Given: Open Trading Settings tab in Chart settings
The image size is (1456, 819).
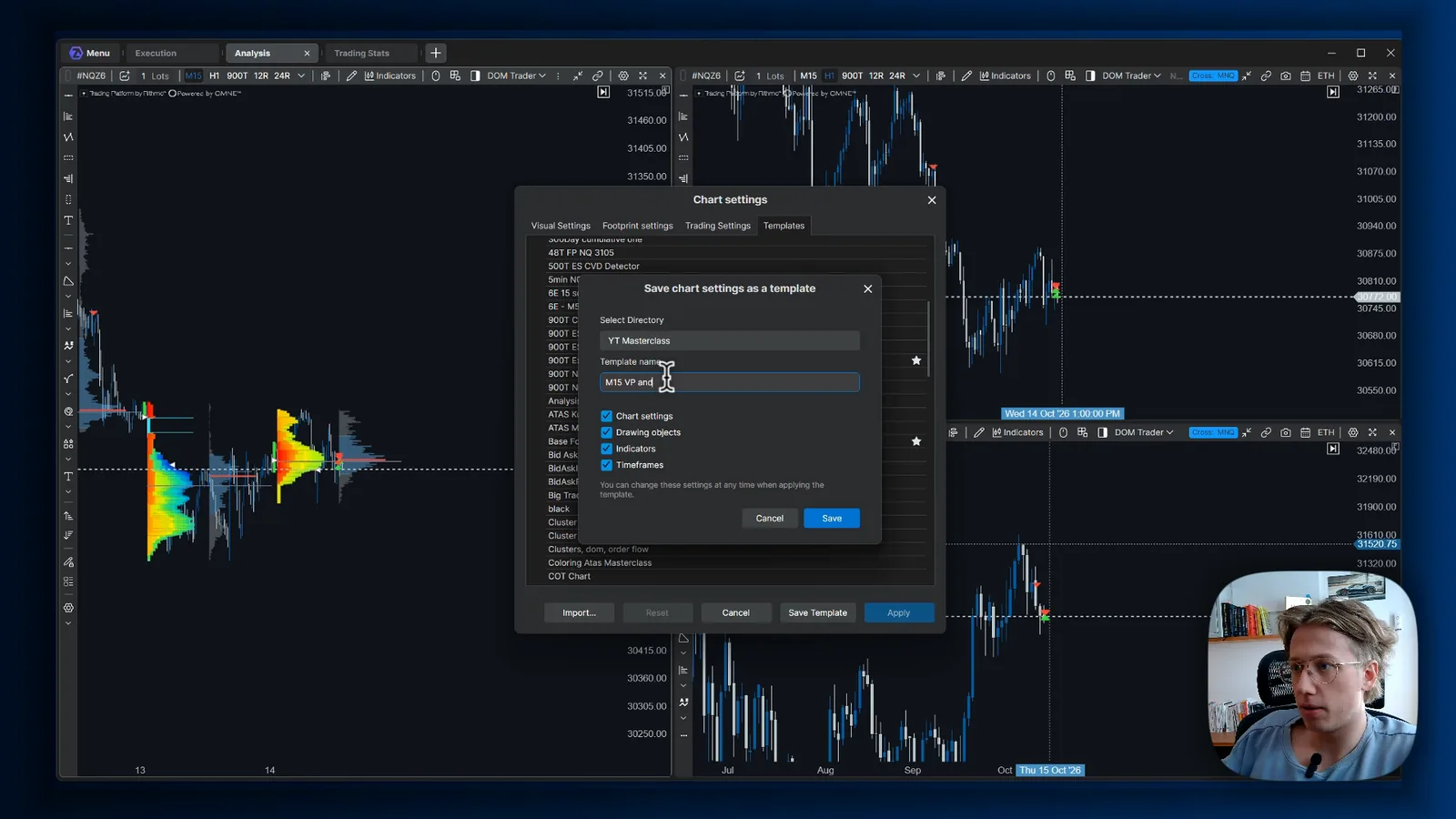Looking at the screenshot, I should [717, 226].
